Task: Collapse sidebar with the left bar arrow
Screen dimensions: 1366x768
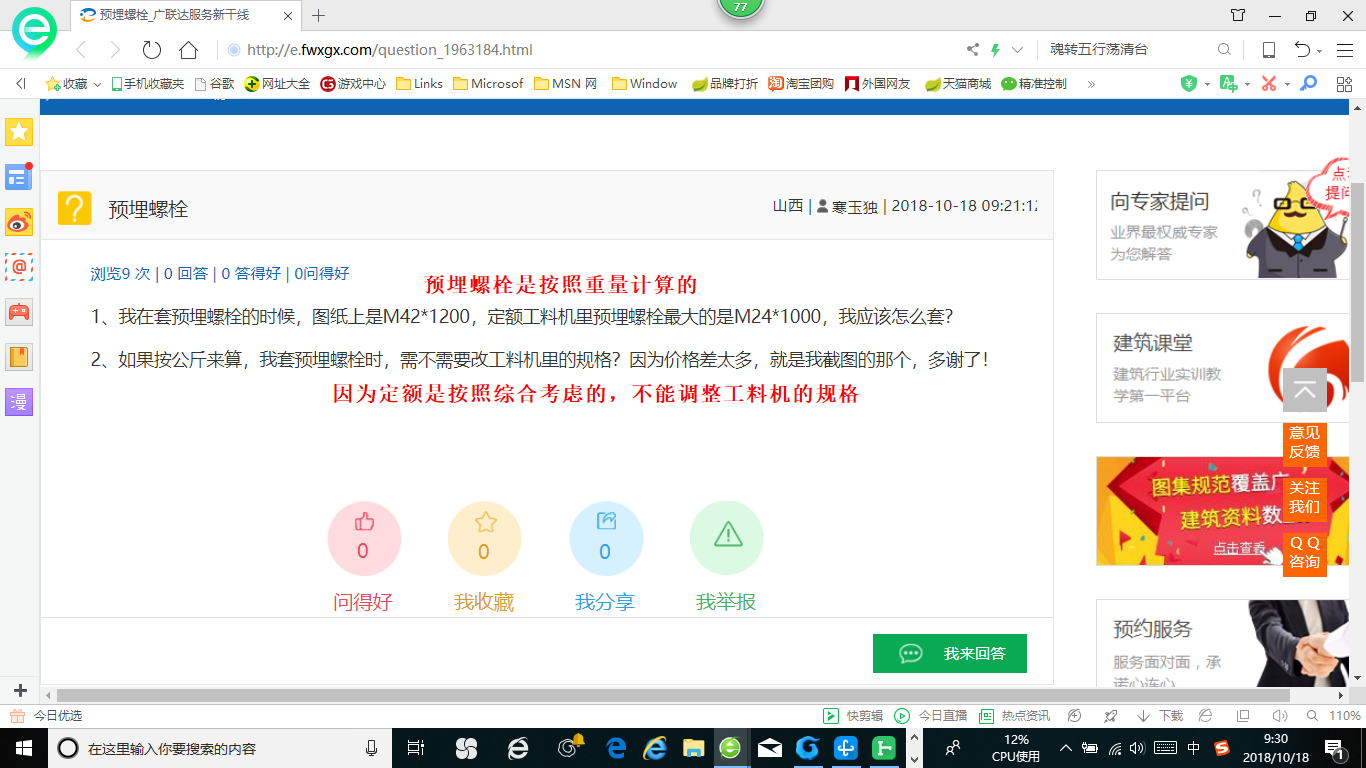Action: point(20,84)
